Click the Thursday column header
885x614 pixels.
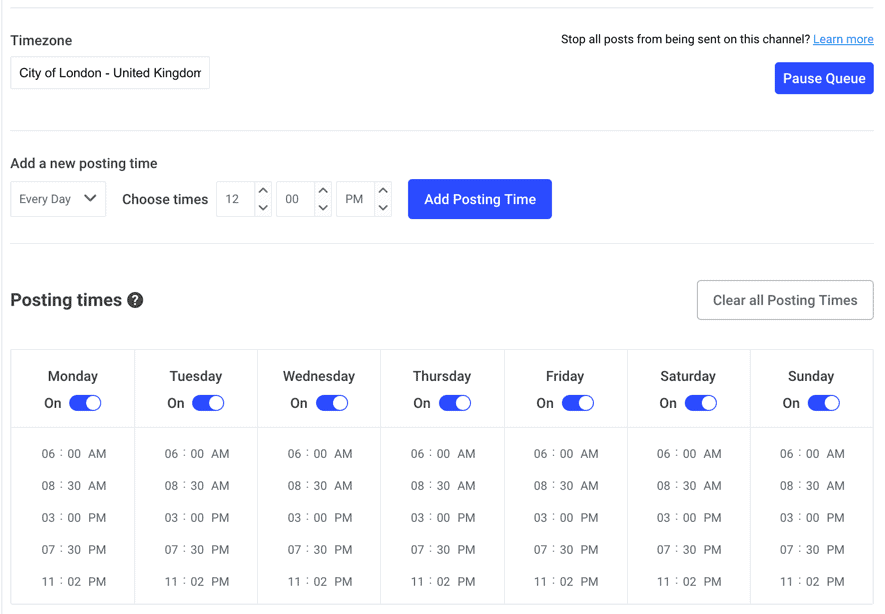[x=442, y=376]
